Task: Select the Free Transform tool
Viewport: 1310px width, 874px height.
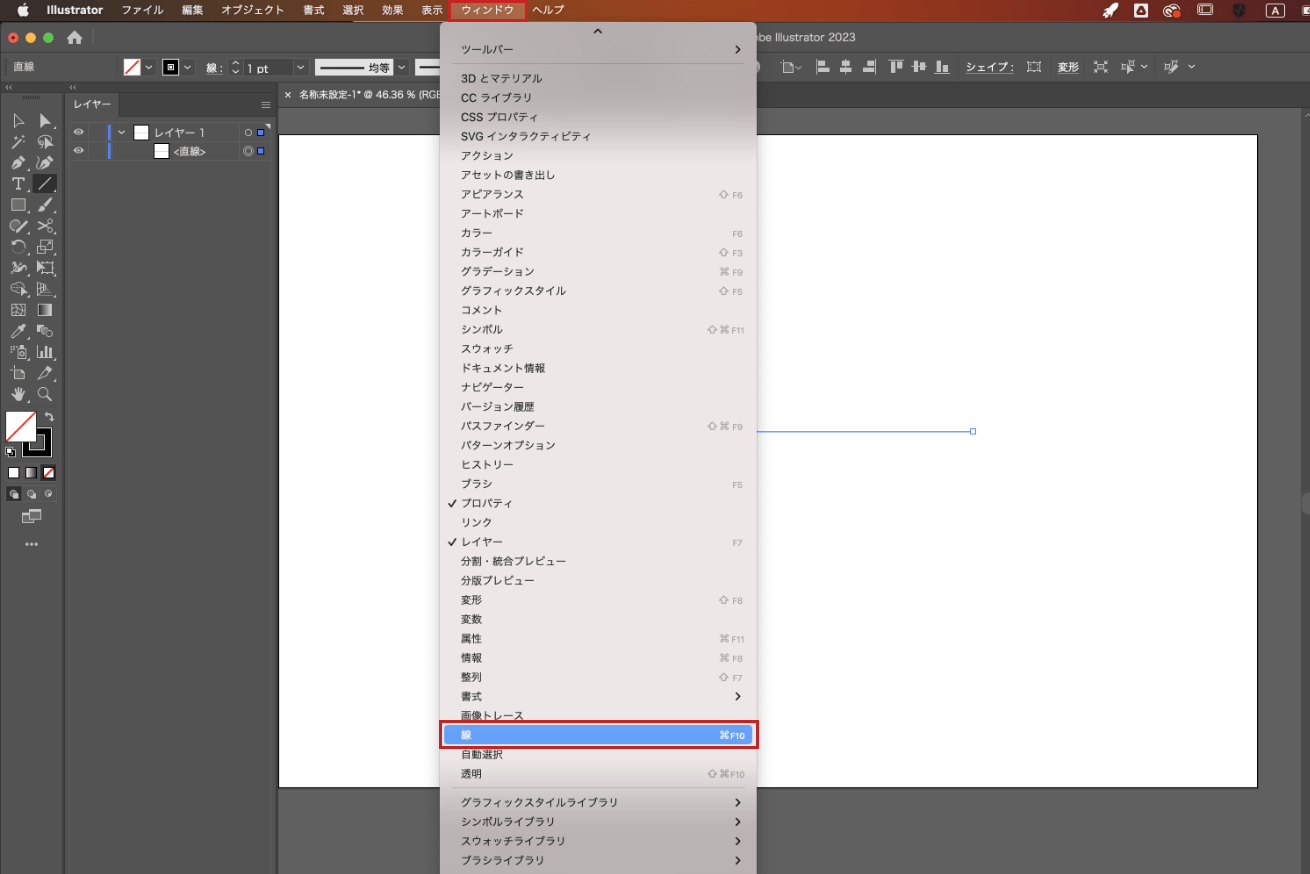Action: pos(45,268)
